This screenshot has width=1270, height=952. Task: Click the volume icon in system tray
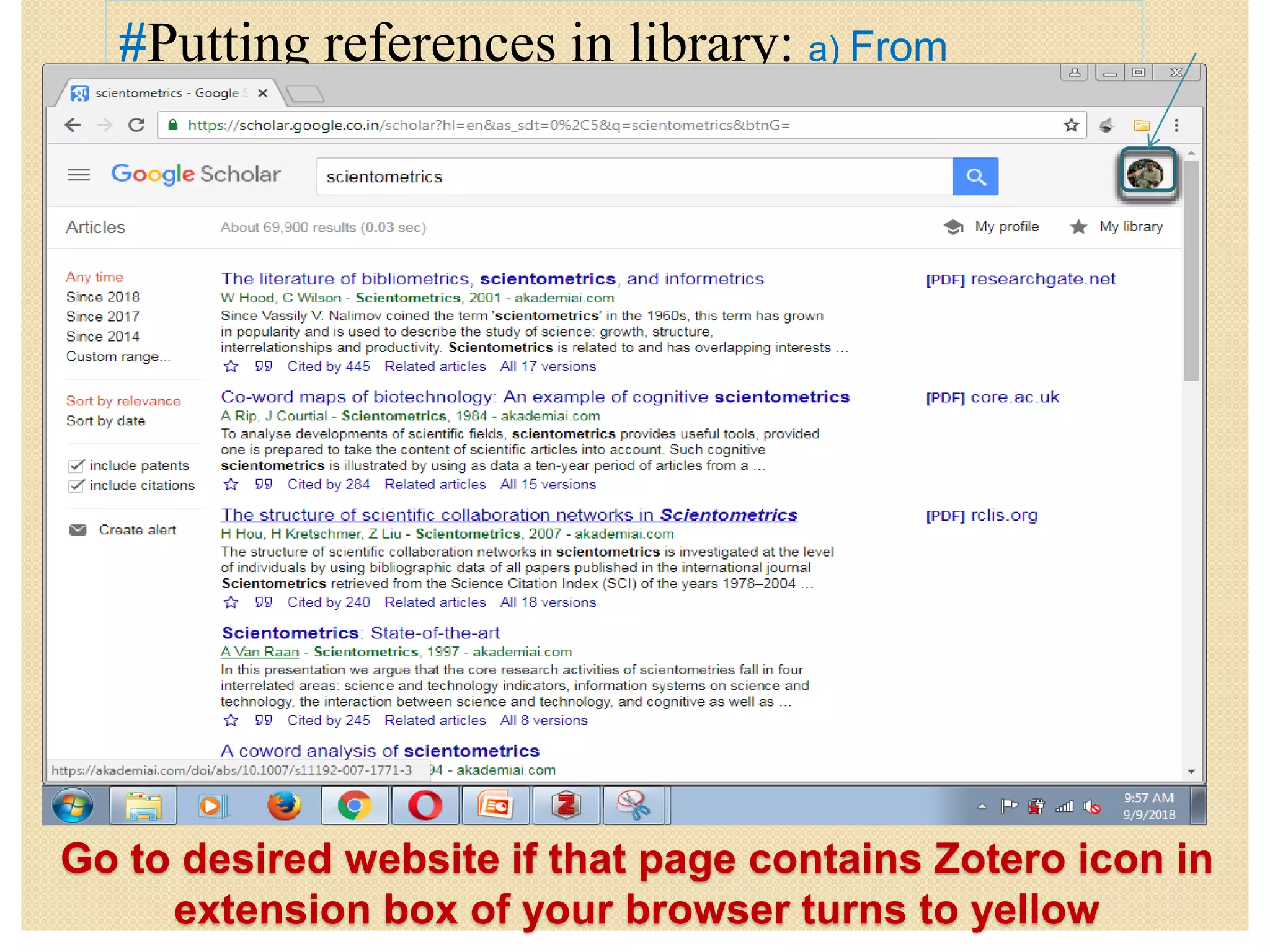[x=1091, y=807]
